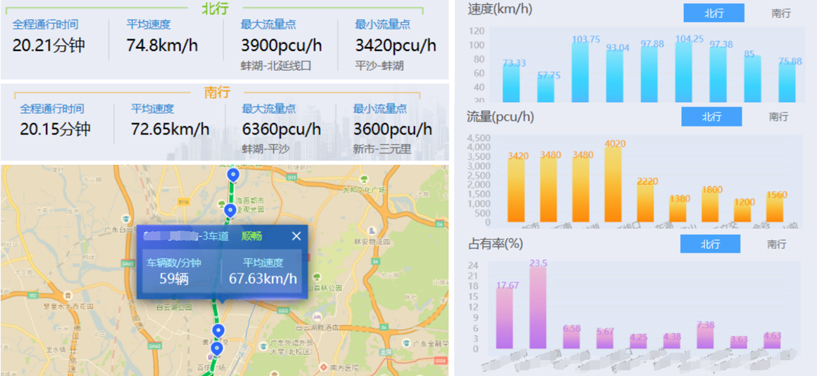
Task: Select 南行 tab in the speed chart
Action: [x=781, y=13]
